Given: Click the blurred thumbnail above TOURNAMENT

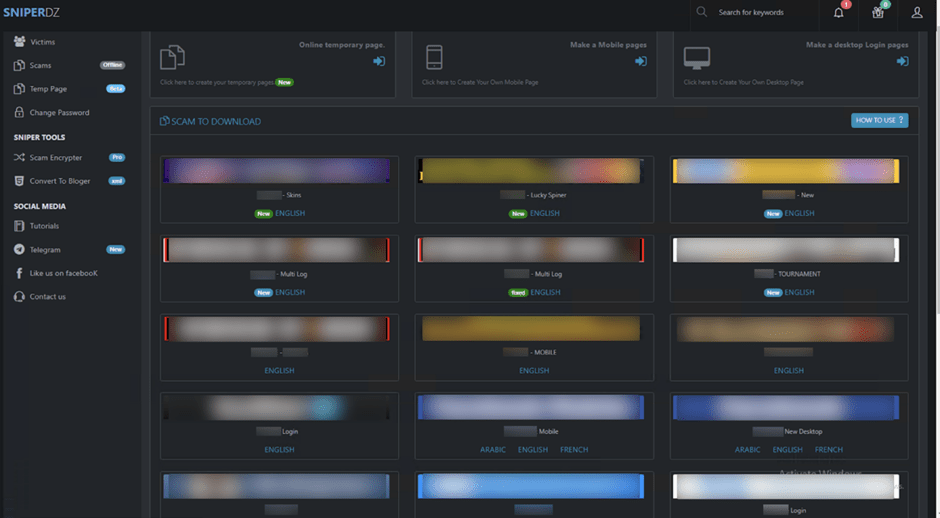Looking at the screenshot, I should (788, 250).
